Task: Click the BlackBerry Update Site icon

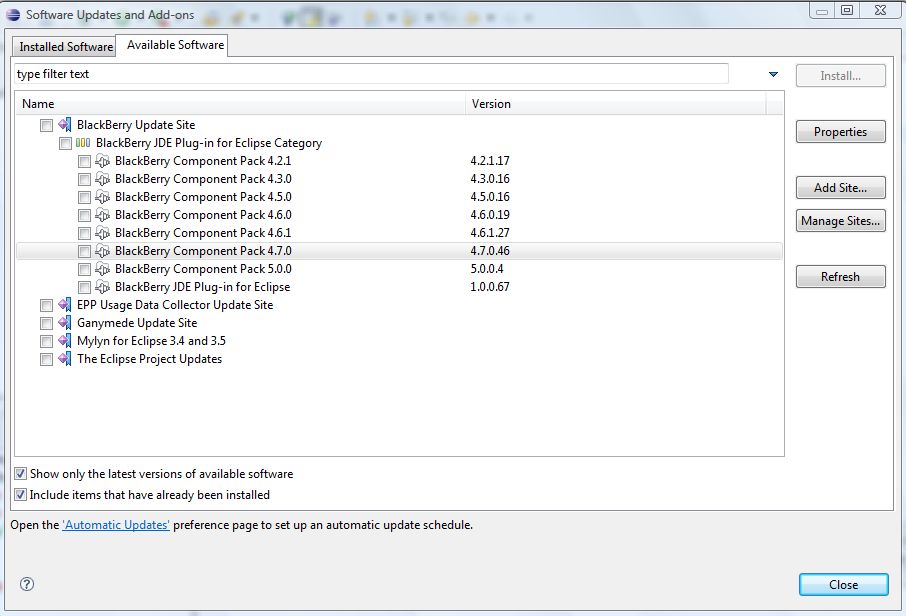Action: coord(65,125)
